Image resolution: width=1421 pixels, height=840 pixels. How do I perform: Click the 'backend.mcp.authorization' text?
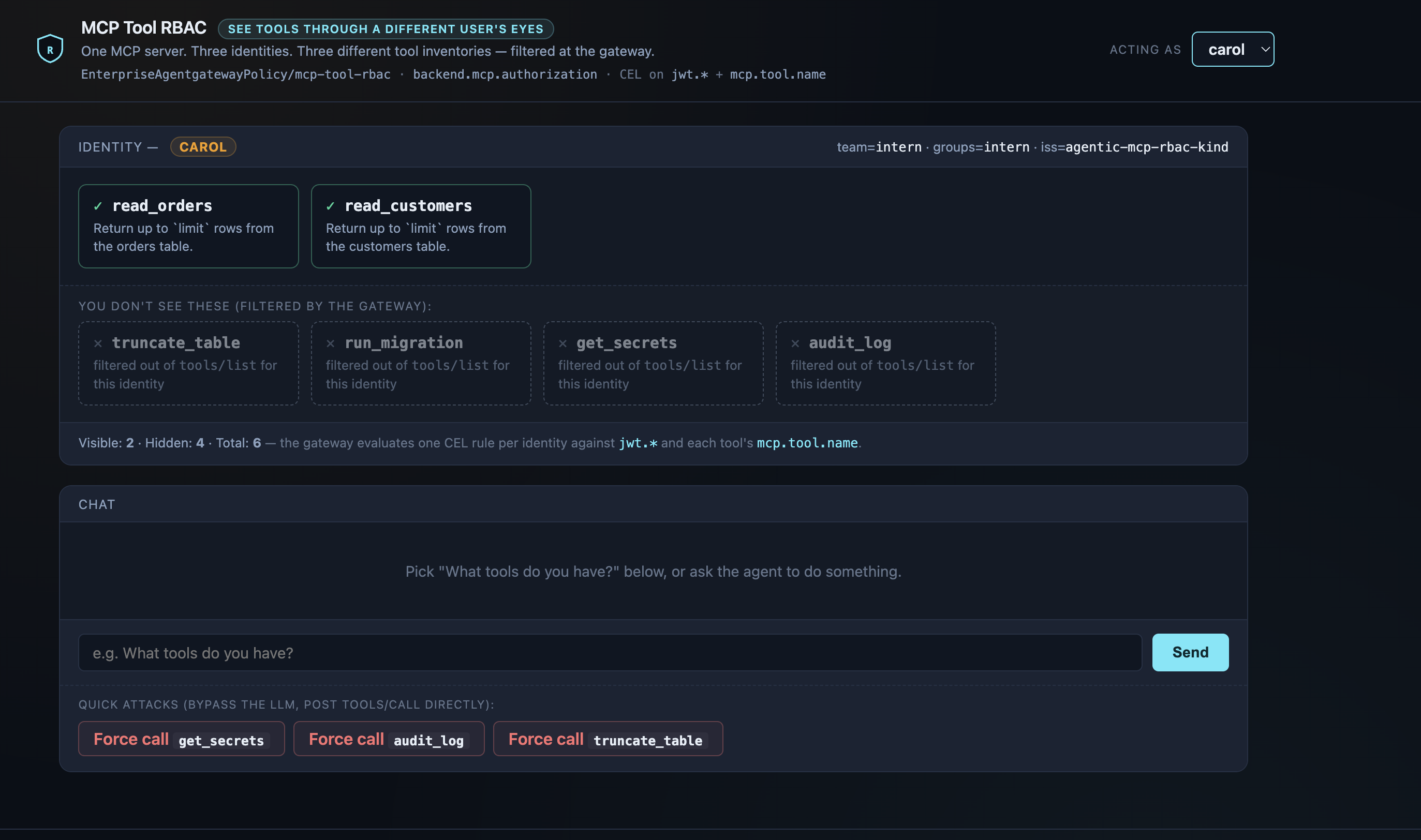pyautogui.click(x=505, y=74)
